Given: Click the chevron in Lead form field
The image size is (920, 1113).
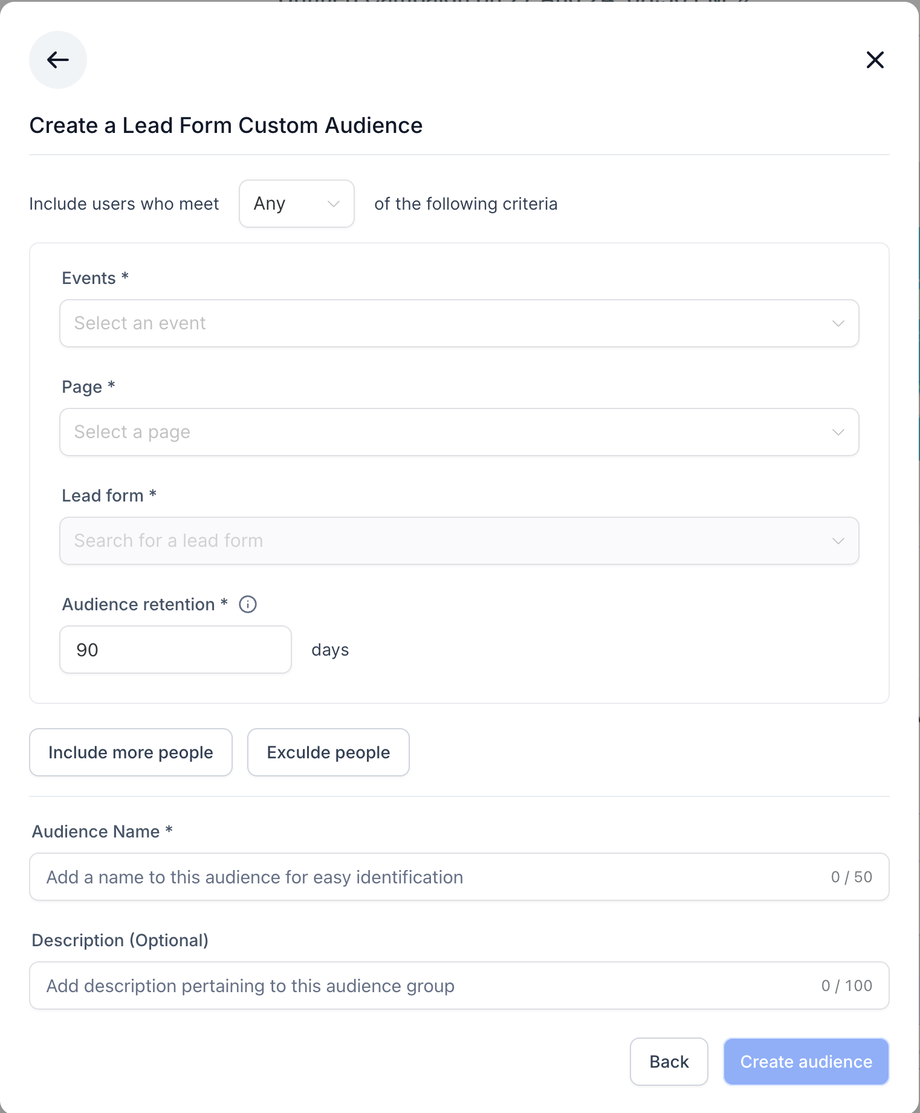Looking at the screenshot, I should [x=838, y=541].
